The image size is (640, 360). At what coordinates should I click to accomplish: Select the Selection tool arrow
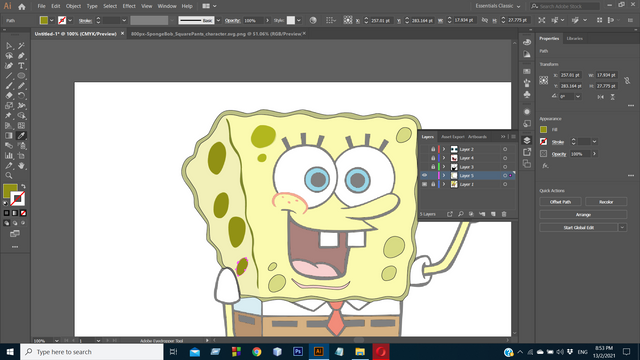(9, 46)
